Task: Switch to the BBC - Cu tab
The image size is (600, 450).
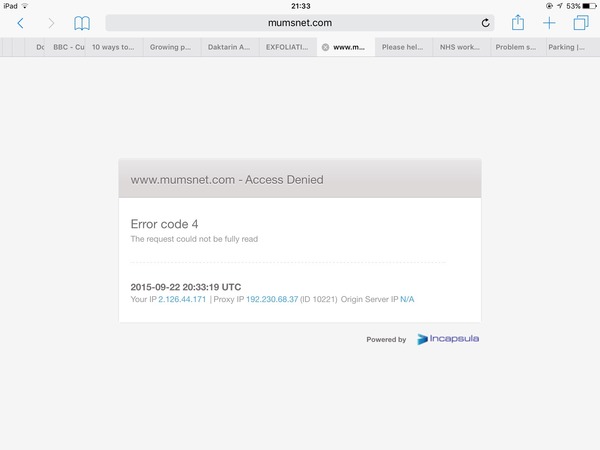Action: [65, 47]
